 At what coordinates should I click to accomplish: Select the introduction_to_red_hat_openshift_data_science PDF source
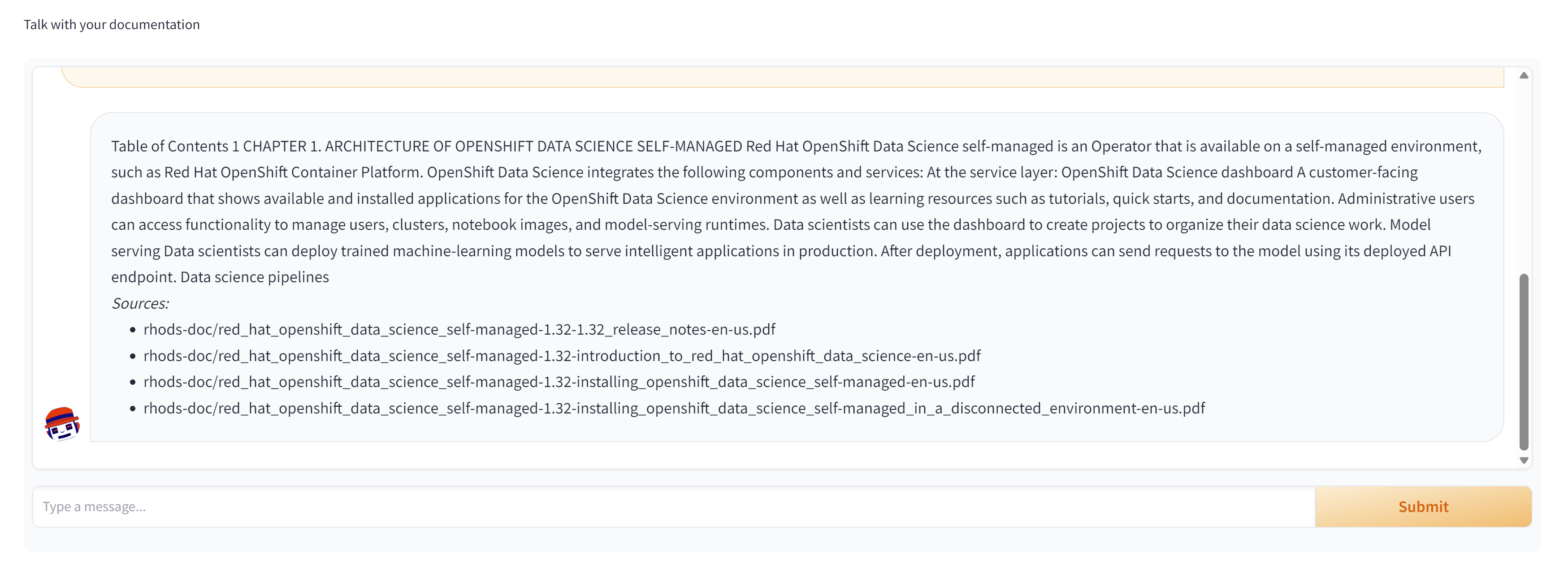point(562,356)
